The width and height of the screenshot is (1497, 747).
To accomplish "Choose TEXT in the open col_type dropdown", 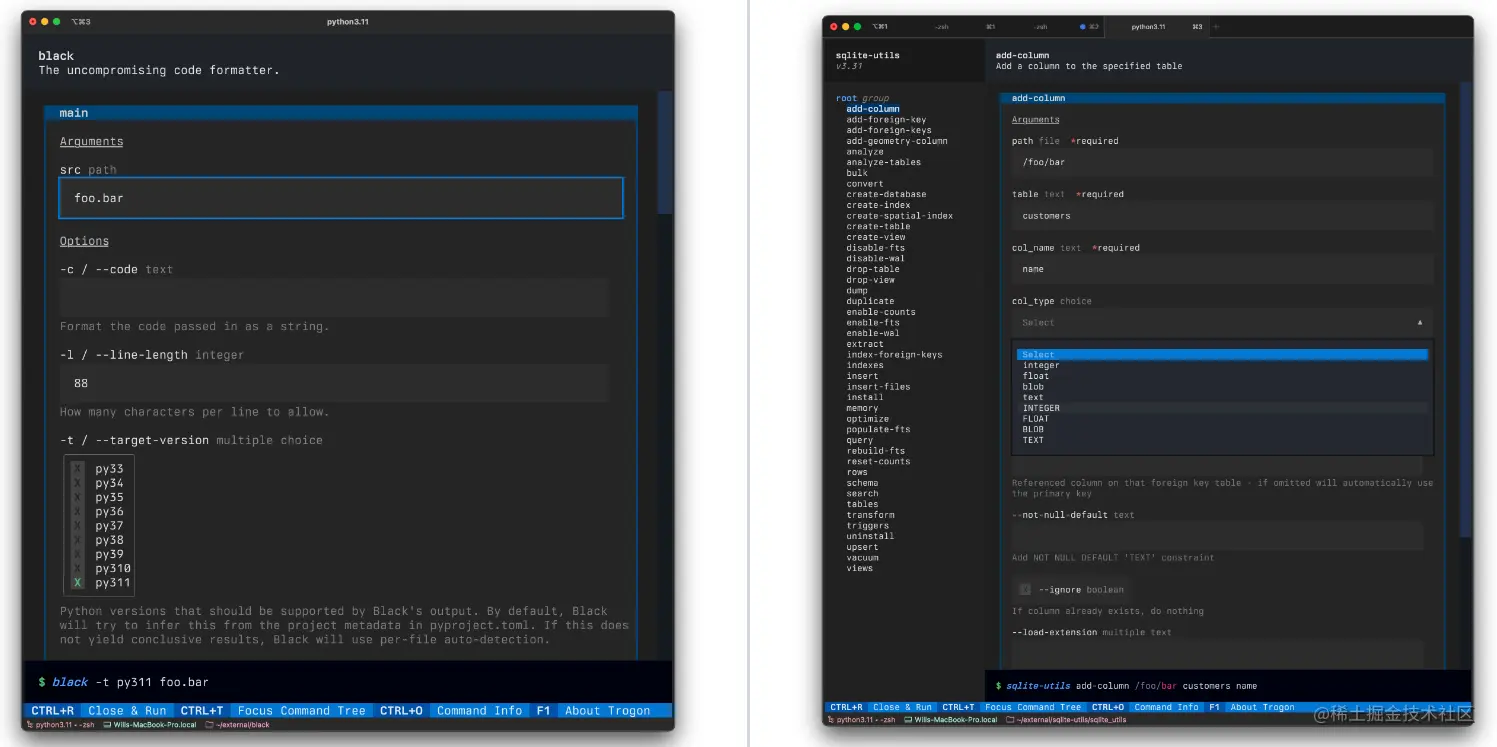I will click(x=1033, y=439).
